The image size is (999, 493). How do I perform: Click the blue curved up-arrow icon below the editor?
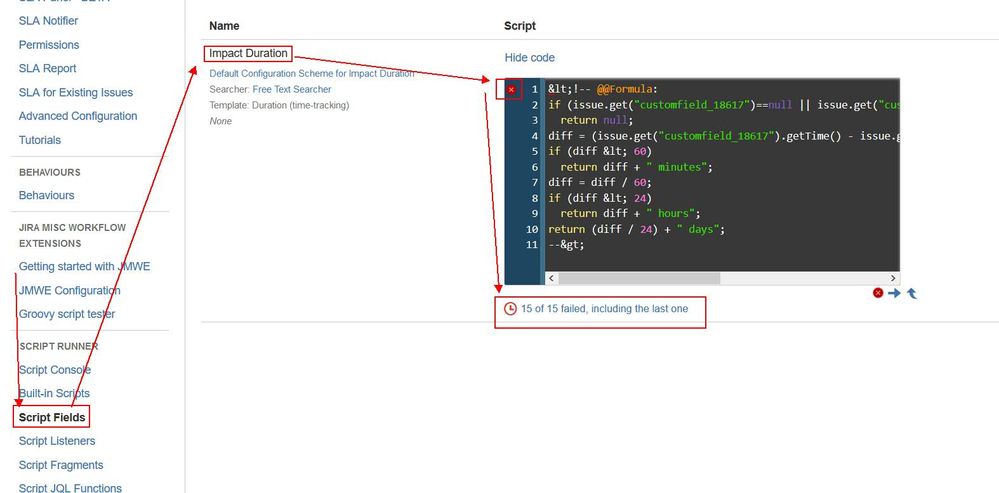(912, 293)
